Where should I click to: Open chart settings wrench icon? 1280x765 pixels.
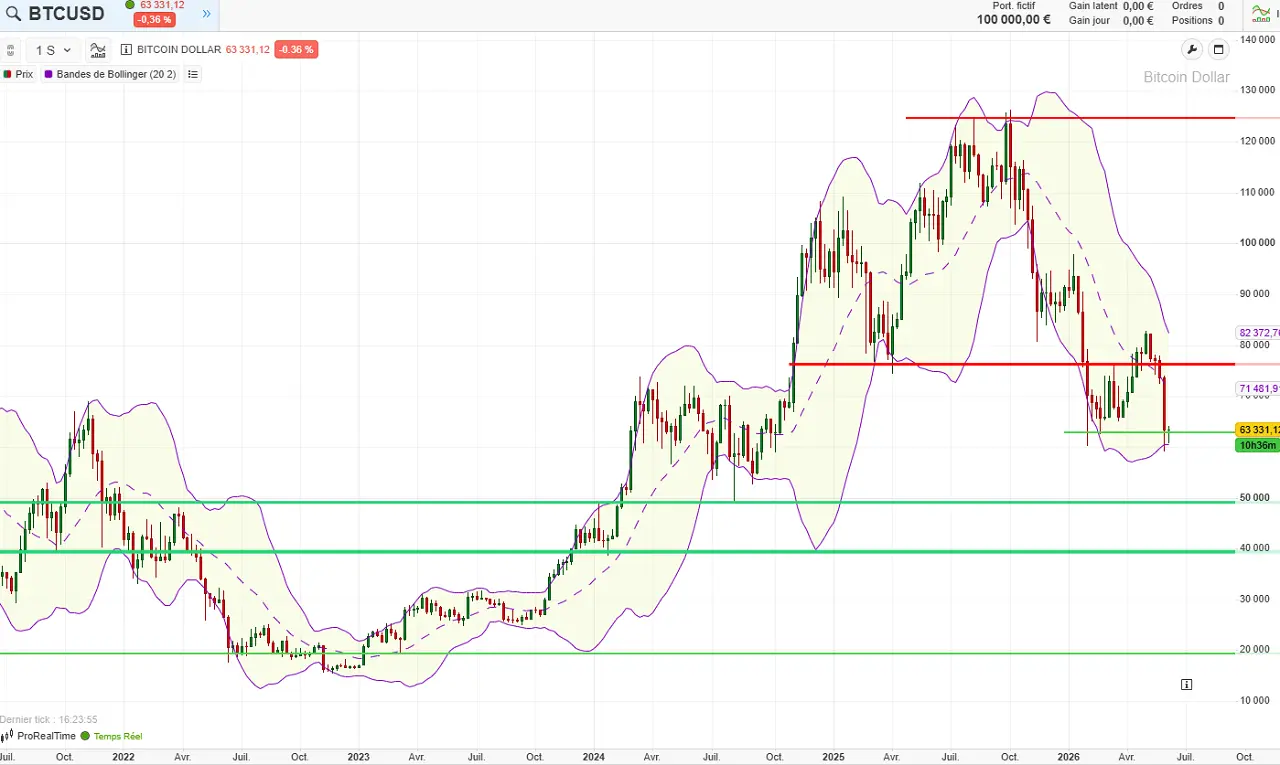(1191, 50)
